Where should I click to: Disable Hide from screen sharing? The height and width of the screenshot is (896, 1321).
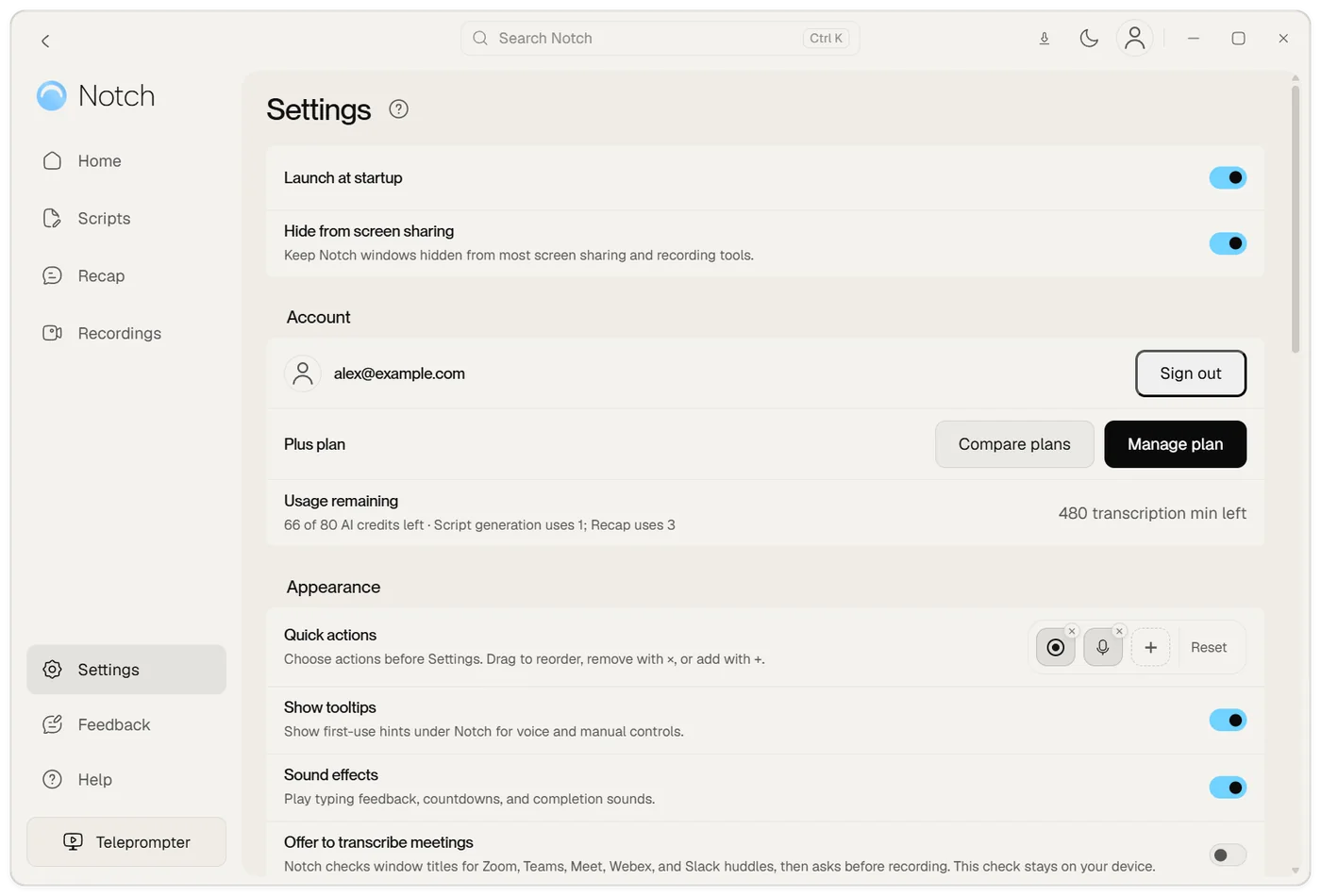point(1228,243)
